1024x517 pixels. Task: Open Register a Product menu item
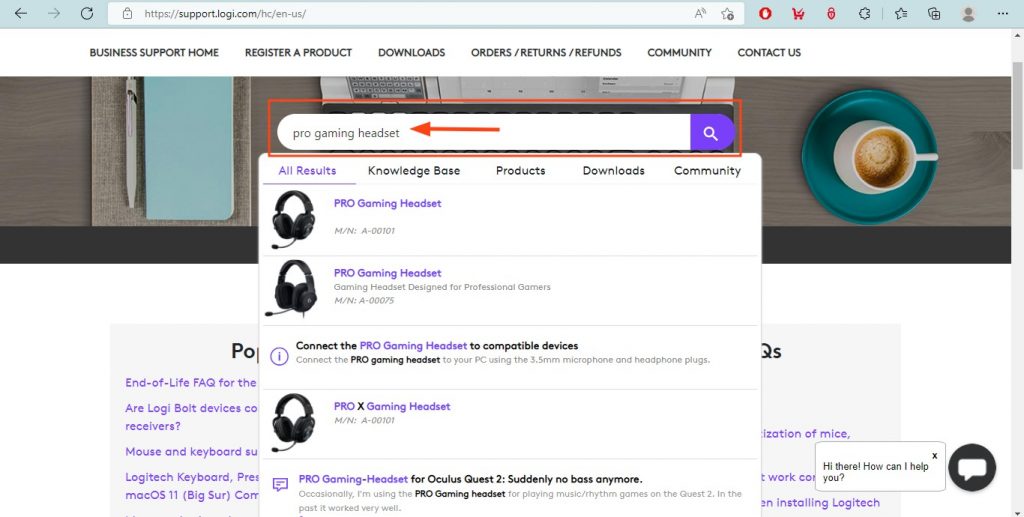pyautogui.click(x=298, y=53)
